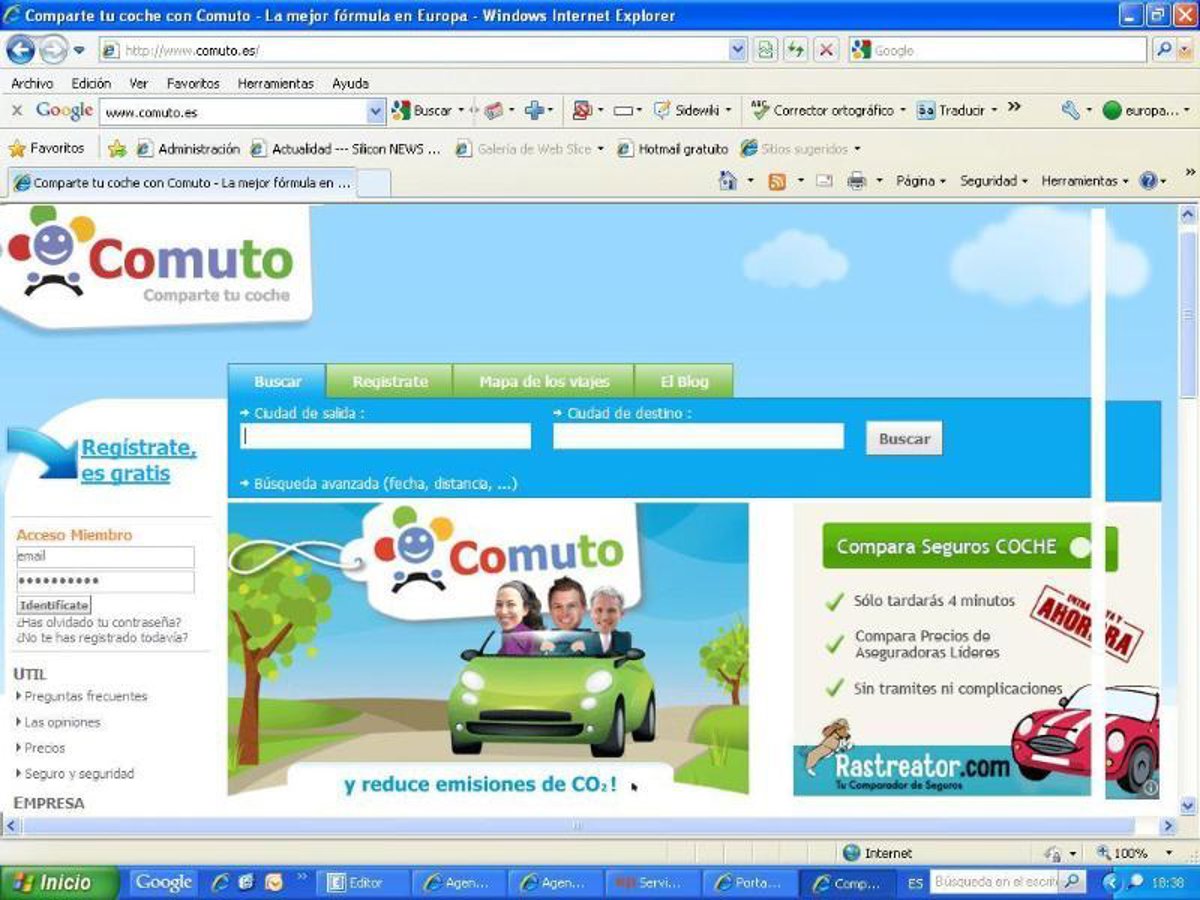Click the blue help question mark icon
The height and width of the screenshot is (900, 1200).
pyautogui.click(x=1148, y=181)
